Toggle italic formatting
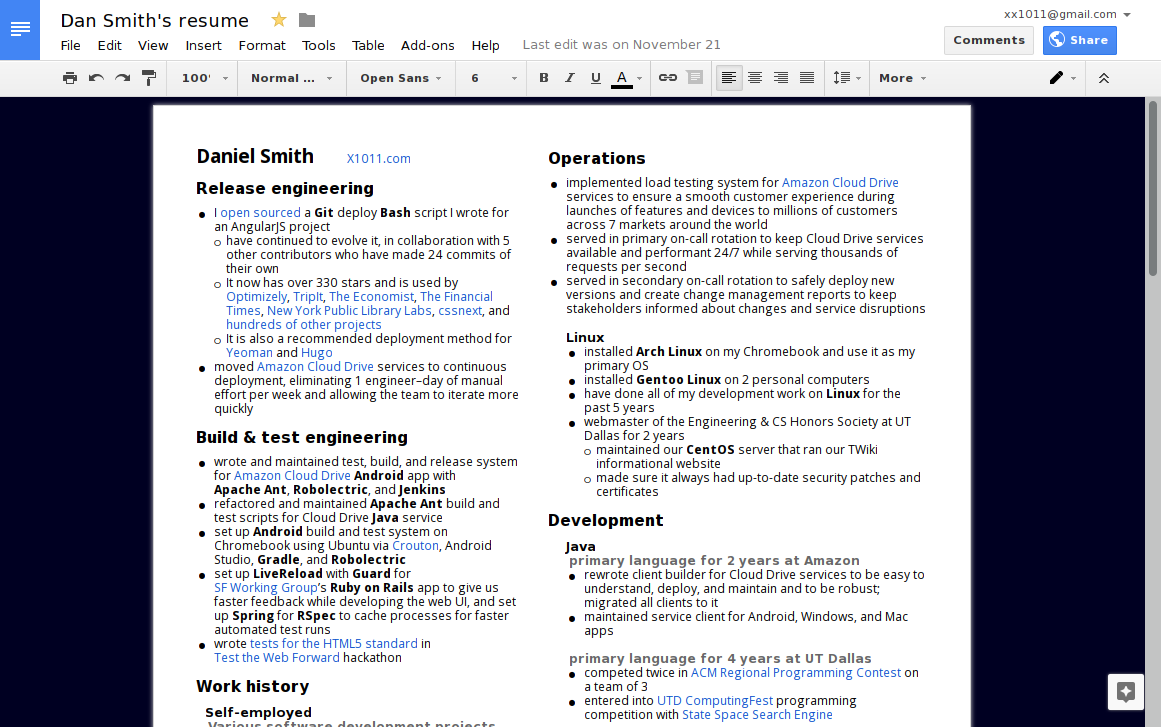1161x727 pixels. point(569,78)
